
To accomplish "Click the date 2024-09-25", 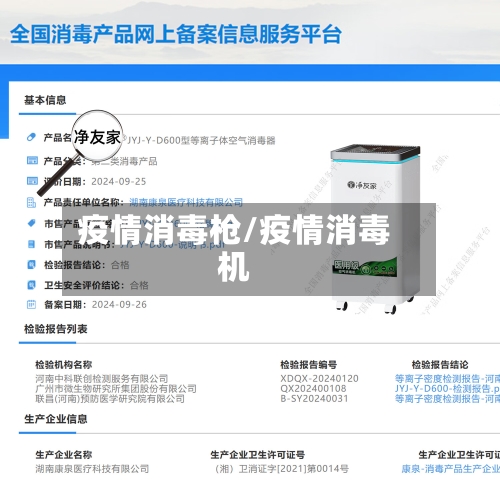I will 119,181.
